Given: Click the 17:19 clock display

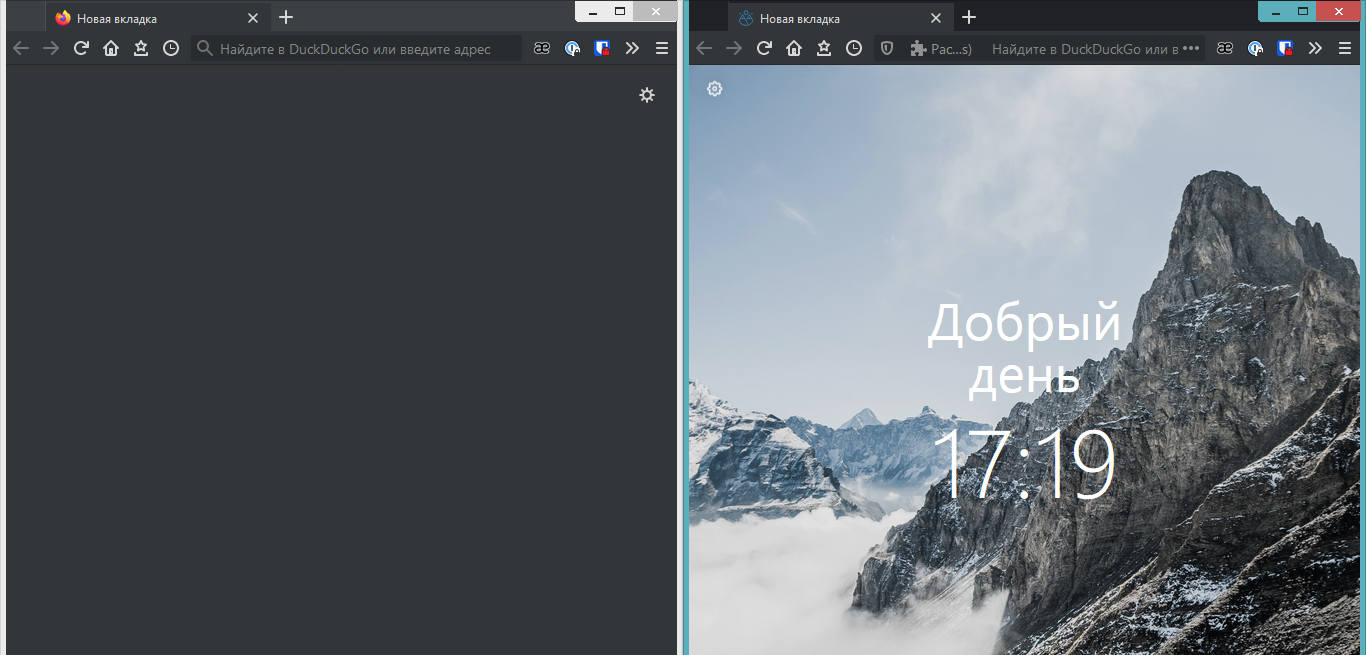Looking at the screenshot, I should (1024, 465).
